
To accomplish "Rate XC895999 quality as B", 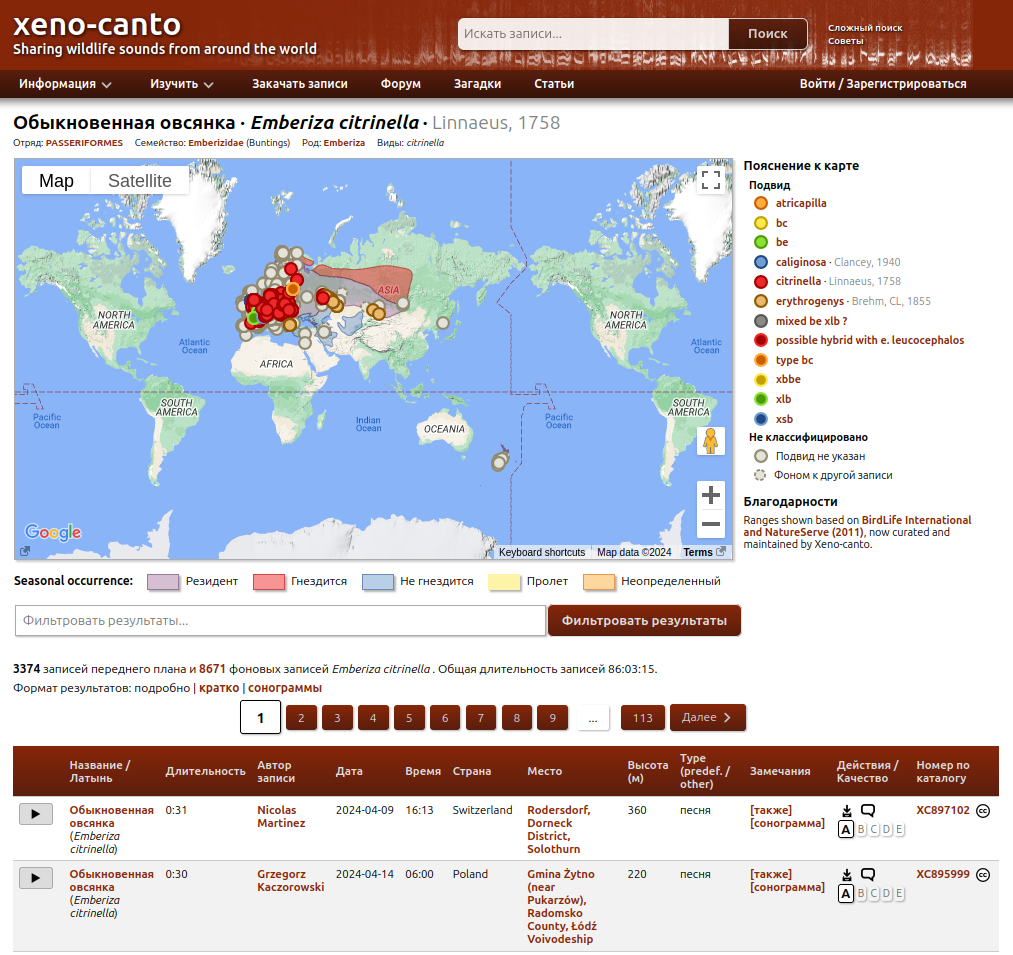I will pyautogui.click(x=861, y=894).
